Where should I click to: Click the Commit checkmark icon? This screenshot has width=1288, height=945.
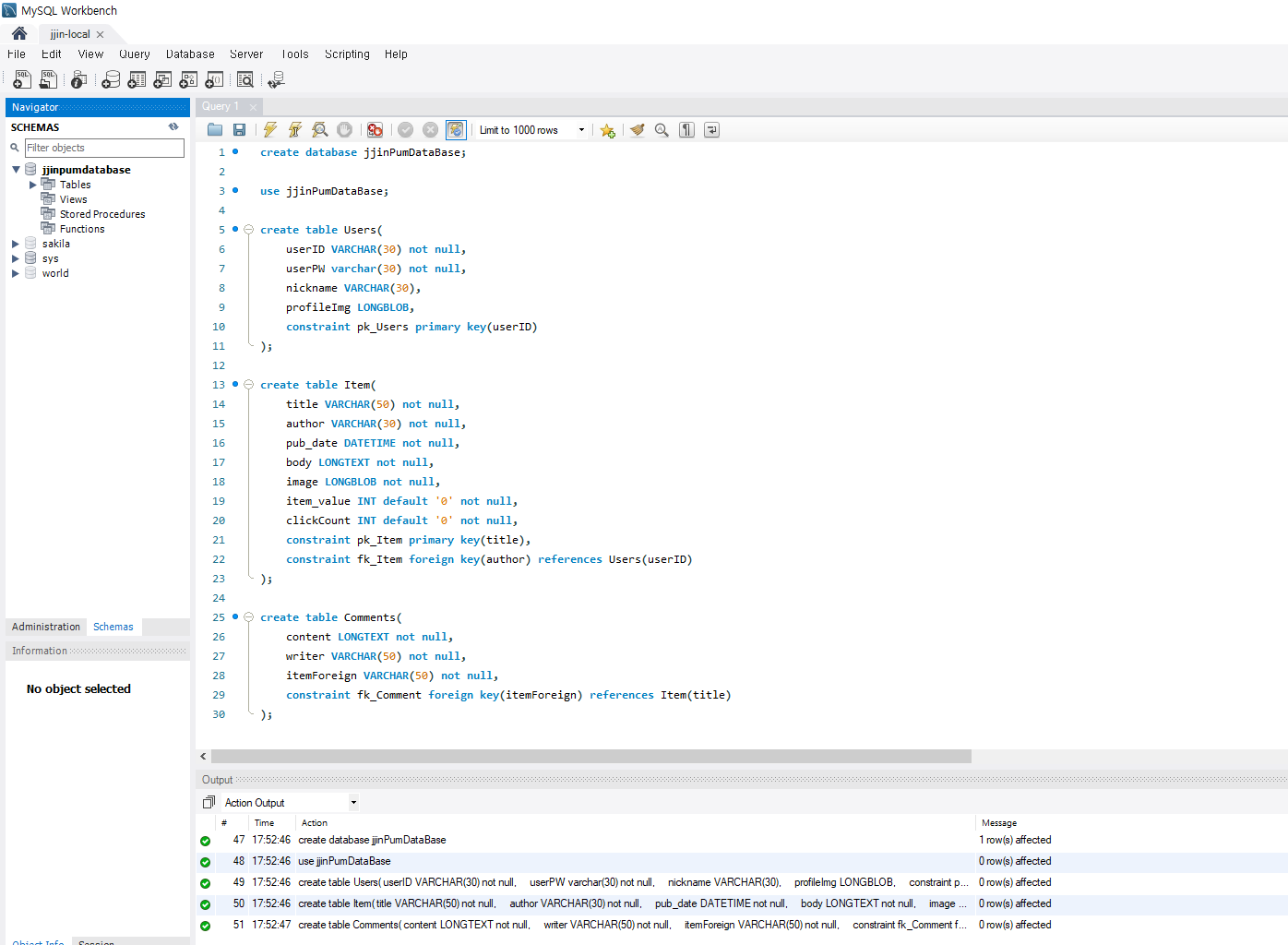(x=406, y=130)
